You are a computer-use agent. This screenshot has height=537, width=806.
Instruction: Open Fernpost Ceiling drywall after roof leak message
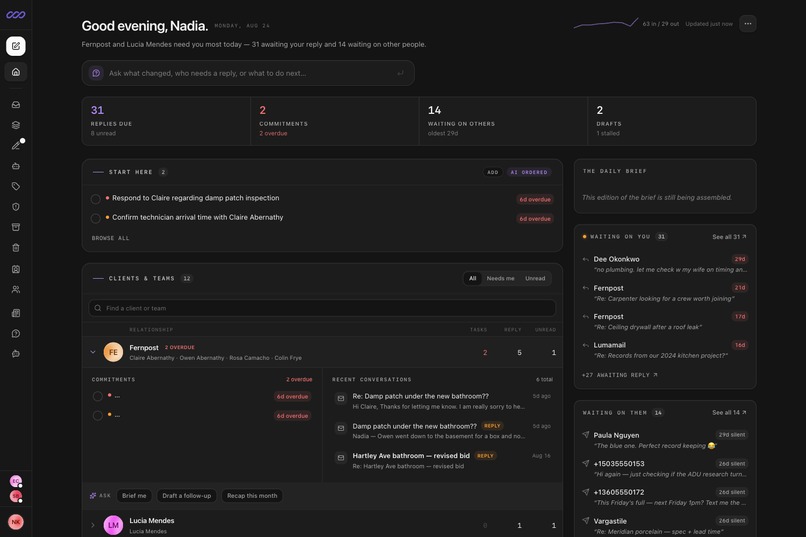665,322
